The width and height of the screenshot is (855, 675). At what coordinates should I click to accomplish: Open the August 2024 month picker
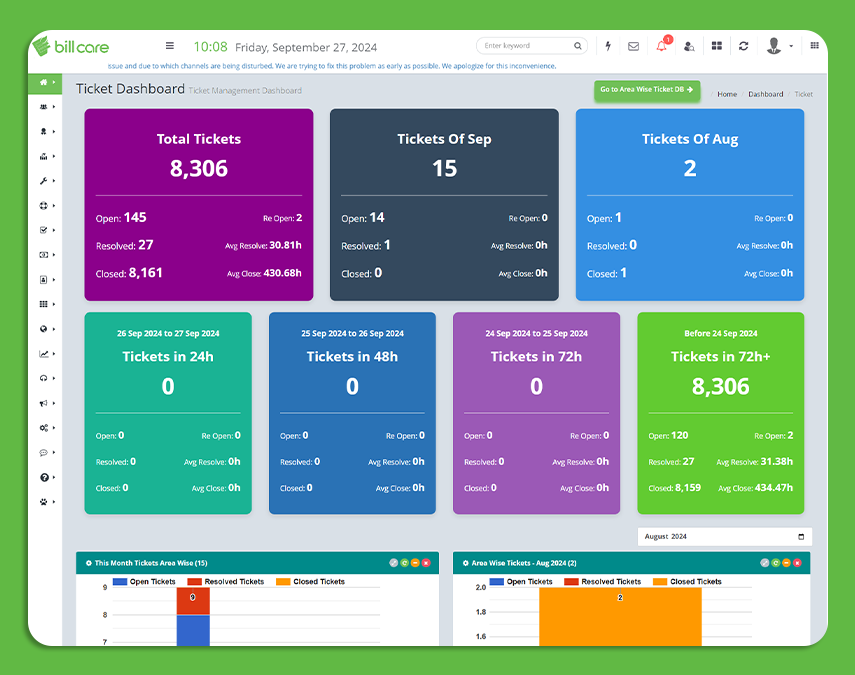(724, 537)
